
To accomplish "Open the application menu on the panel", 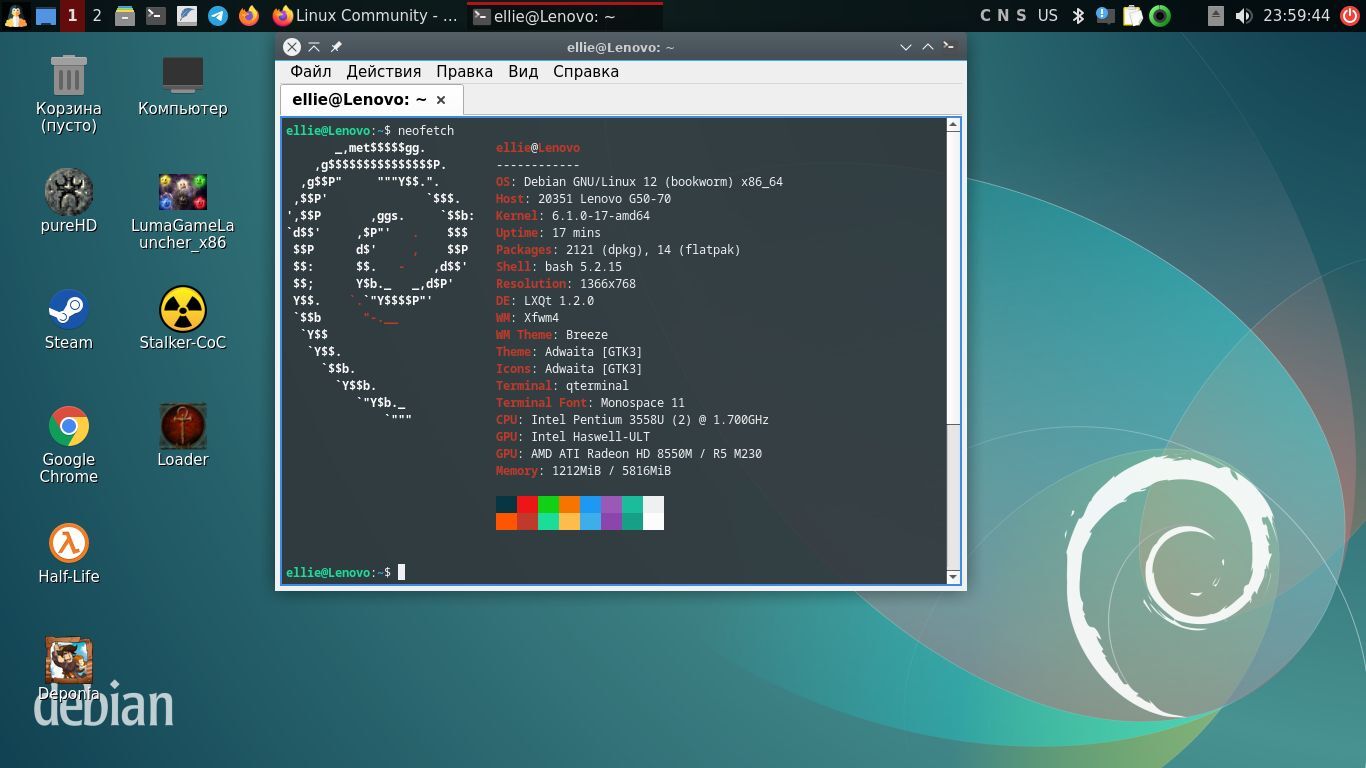I will (x=15, y=16).
